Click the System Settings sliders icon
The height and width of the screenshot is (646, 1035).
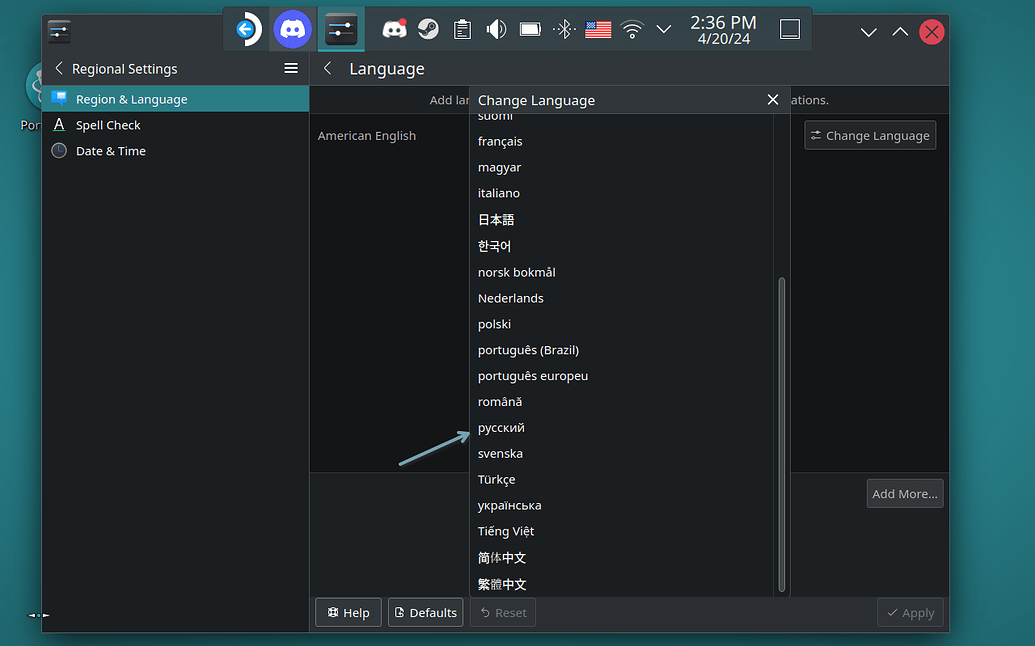[341, 29]
